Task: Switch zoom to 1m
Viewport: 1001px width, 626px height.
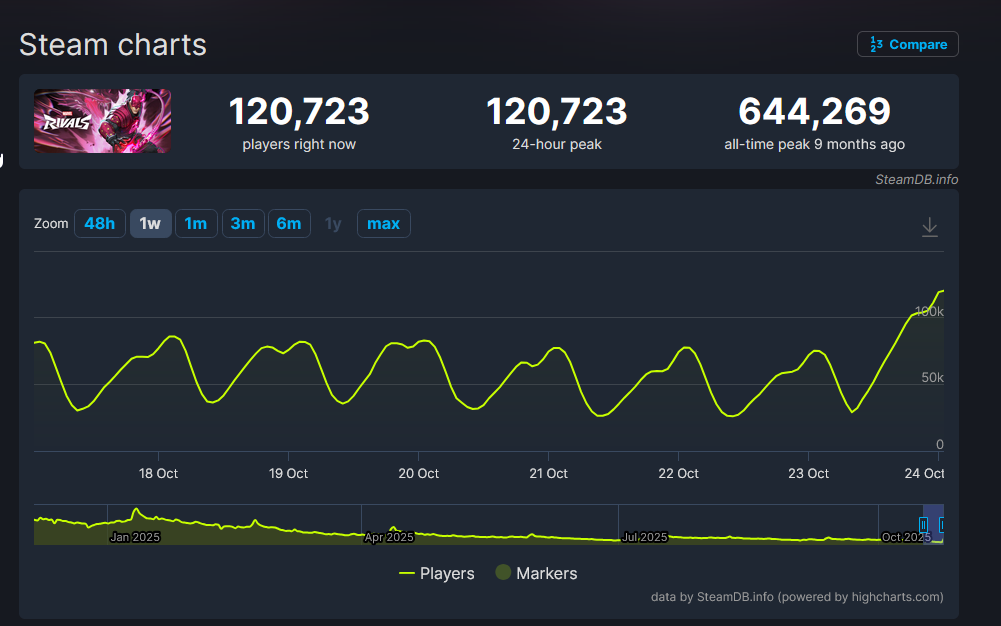Action: click(x=196, y=223)
